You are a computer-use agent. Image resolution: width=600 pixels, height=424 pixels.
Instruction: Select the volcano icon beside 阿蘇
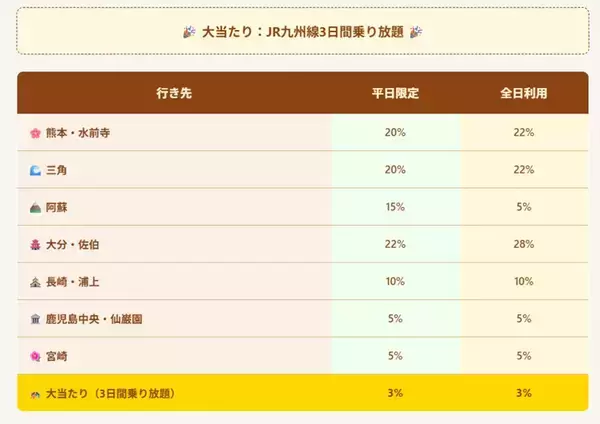[x=35, y=207]
